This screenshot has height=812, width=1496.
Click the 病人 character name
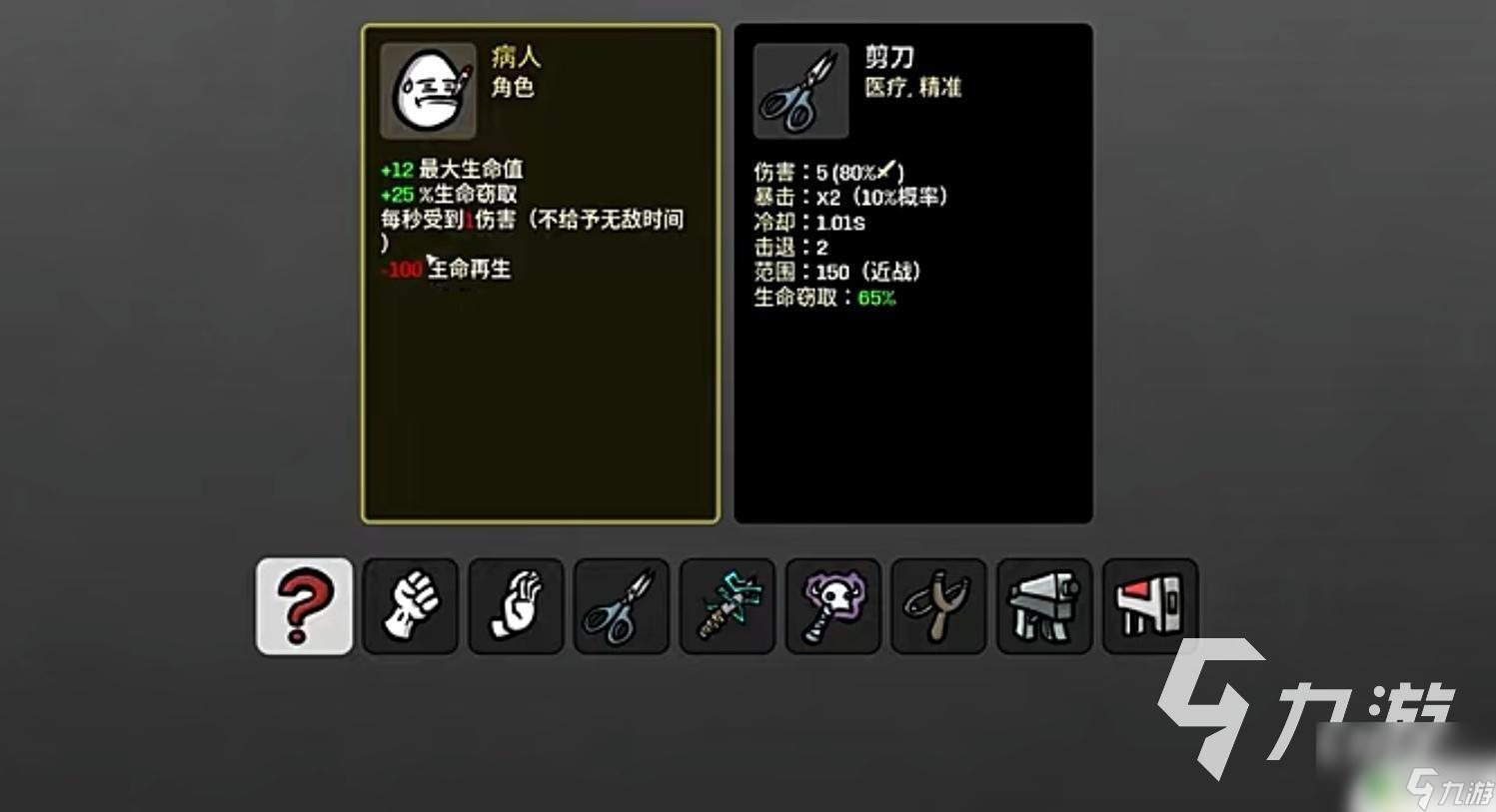point(516,57)
